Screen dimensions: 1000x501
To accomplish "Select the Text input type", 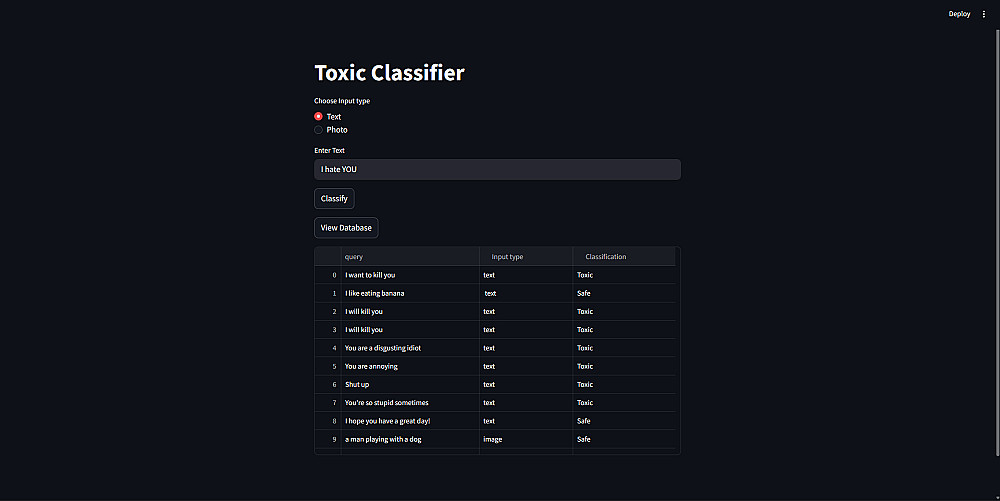I will pyautogui.click(x=319, y=117).
